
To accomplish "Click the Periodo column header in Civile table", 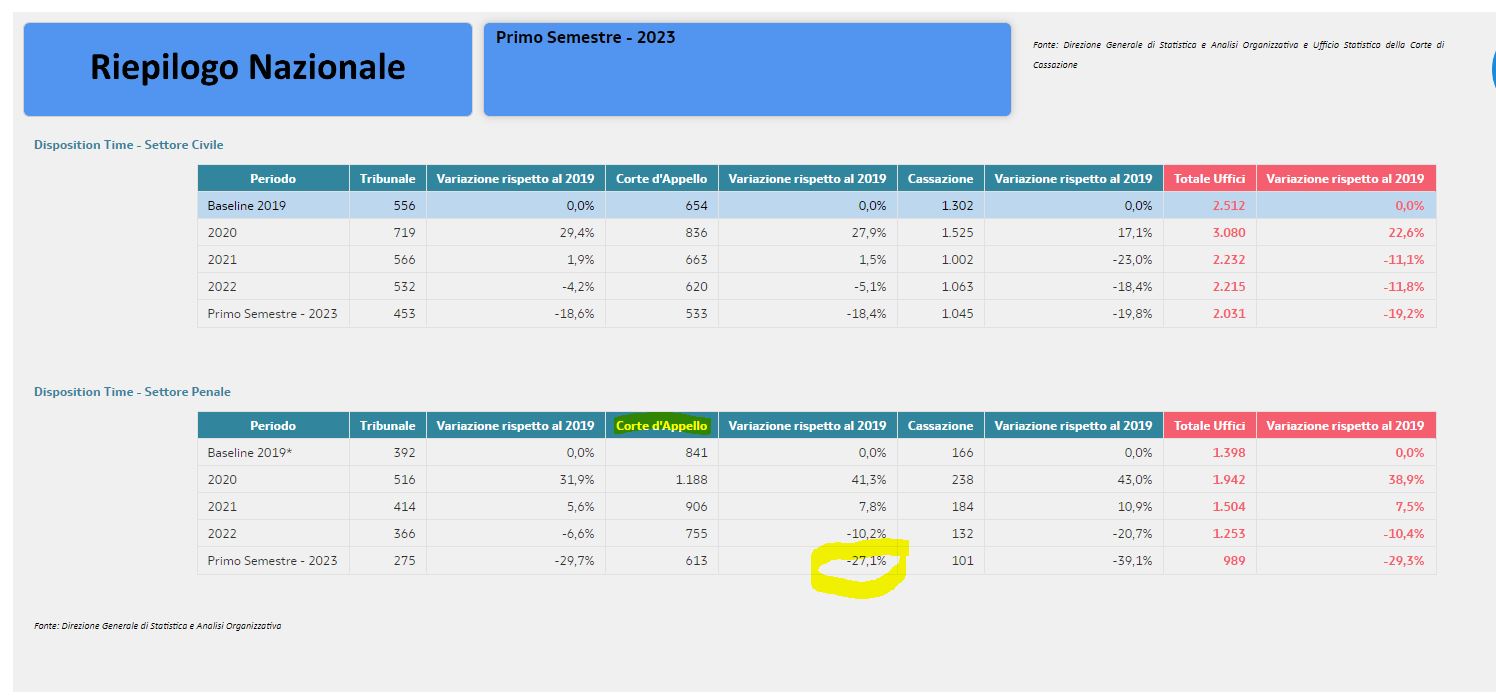I will 273,179.
